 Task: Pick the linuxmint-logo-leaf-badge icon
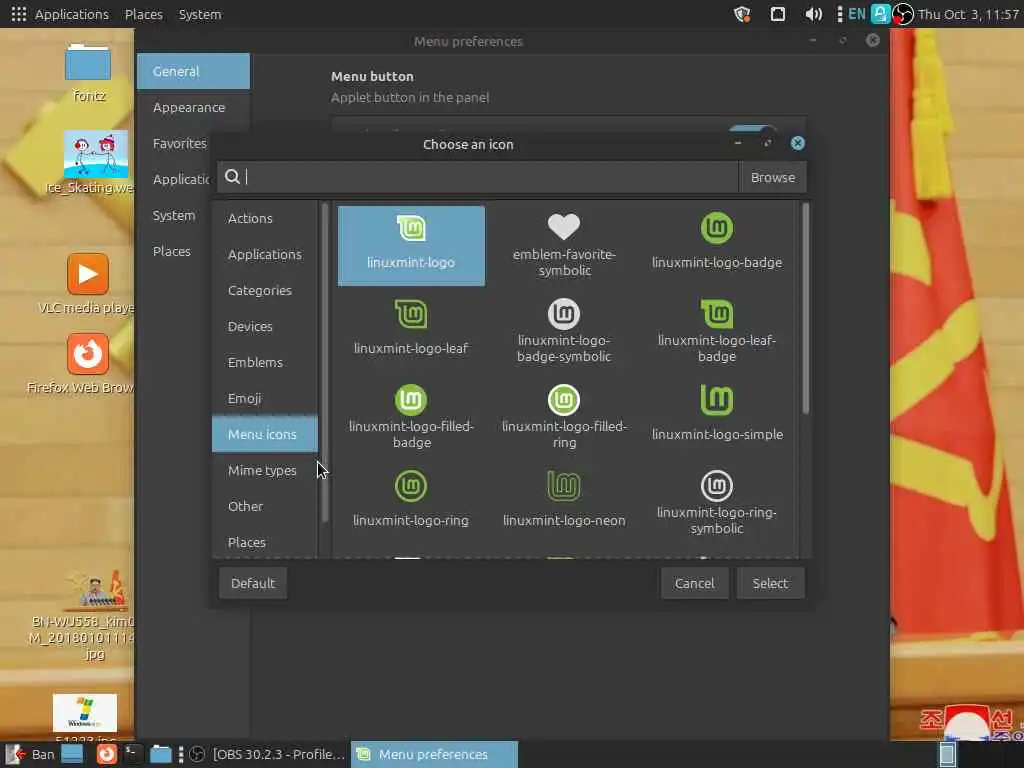716,332
